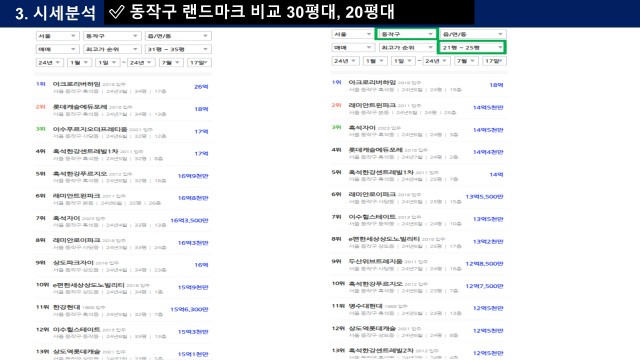Open 매매 deal type dropdown in 21평~25평 panel
The height and width of the screenshot is (360, 640).
pos(352,48)
